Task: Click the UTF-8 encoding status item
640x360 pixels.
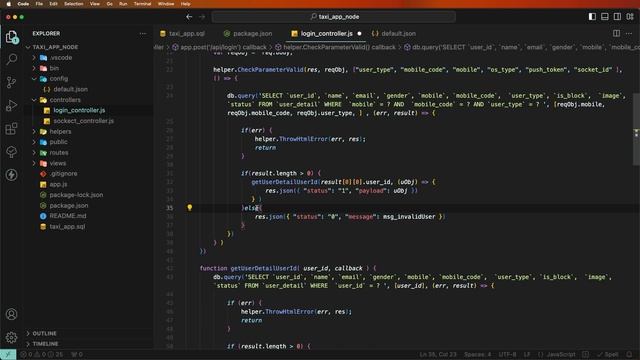Action: point(507,354)
